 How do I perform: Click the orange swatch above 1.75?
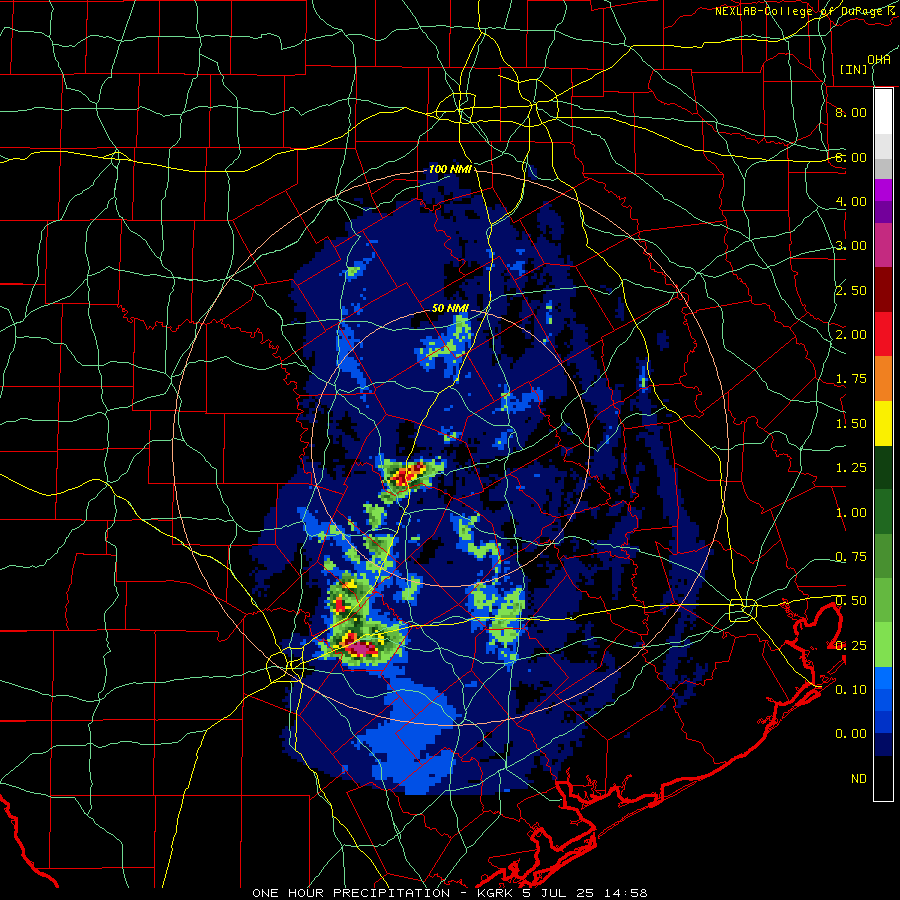[883, 379]
